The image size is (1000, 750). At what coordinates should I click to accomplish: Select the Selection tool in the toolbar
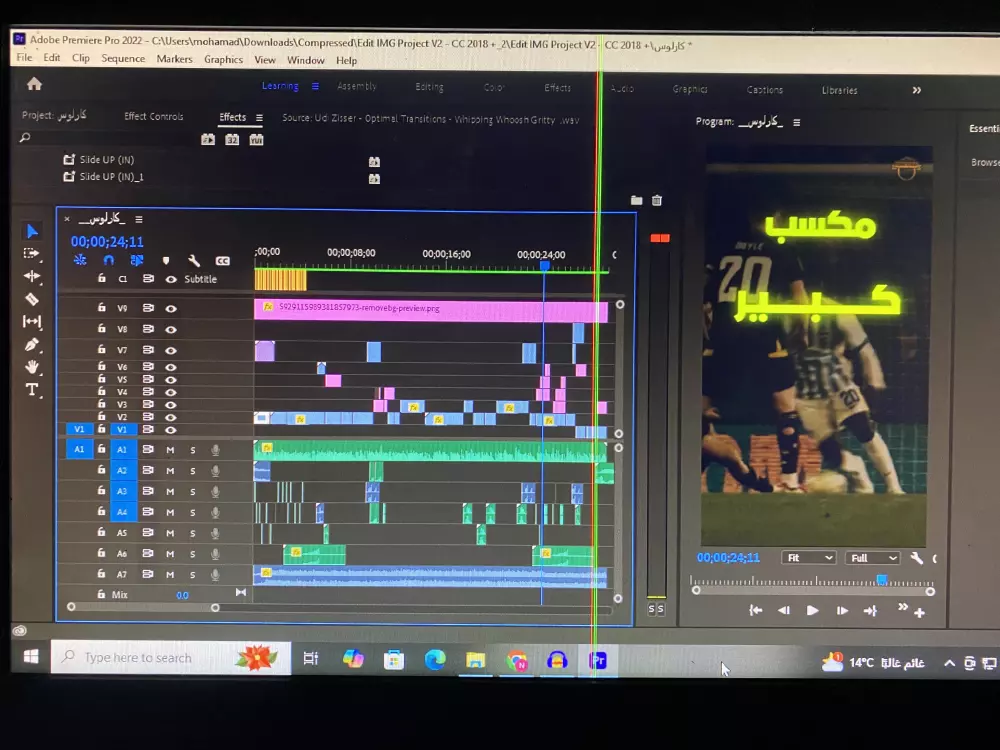[32, 231]
